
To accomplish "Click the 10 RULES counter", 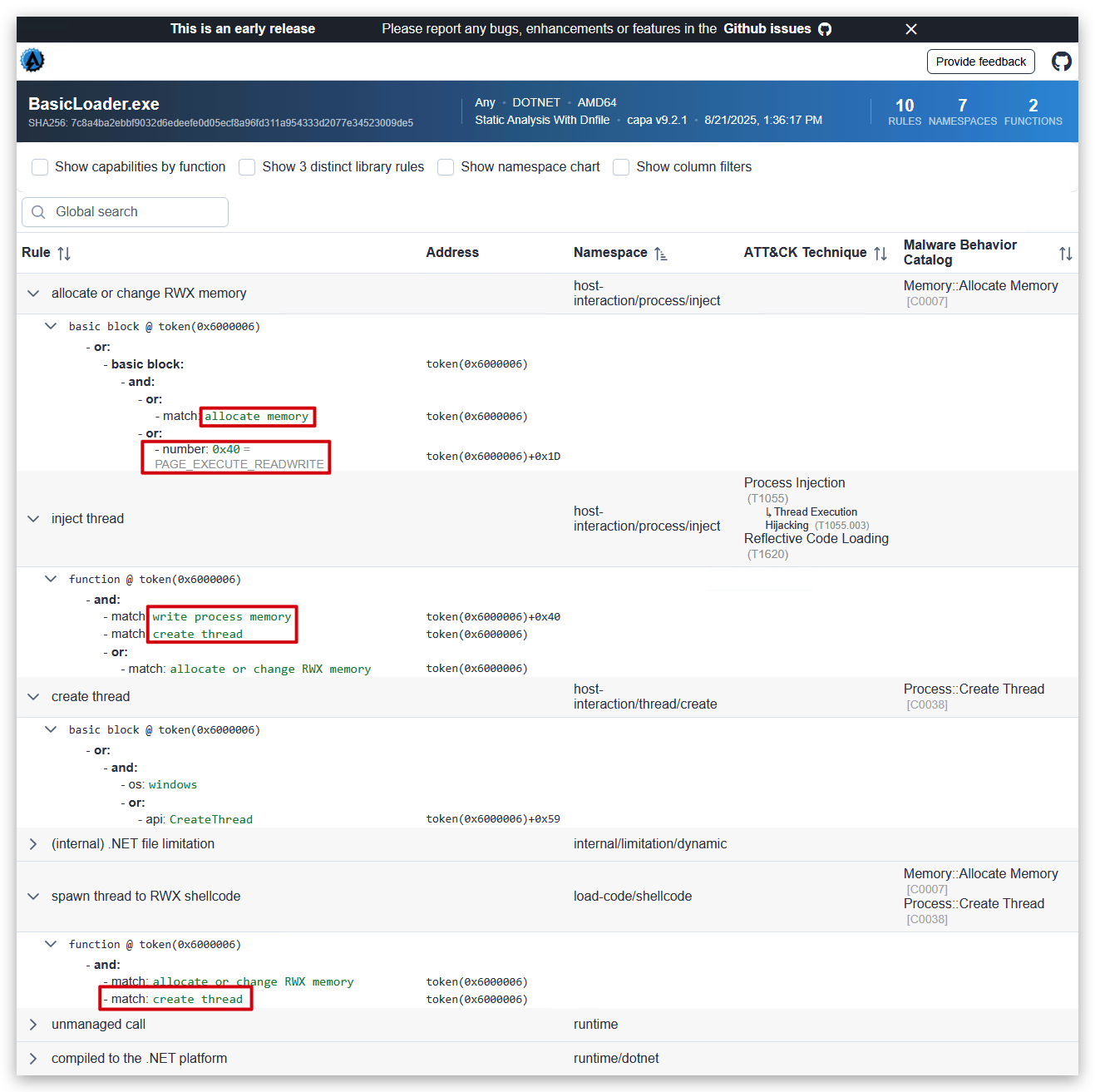I will 905,111.
